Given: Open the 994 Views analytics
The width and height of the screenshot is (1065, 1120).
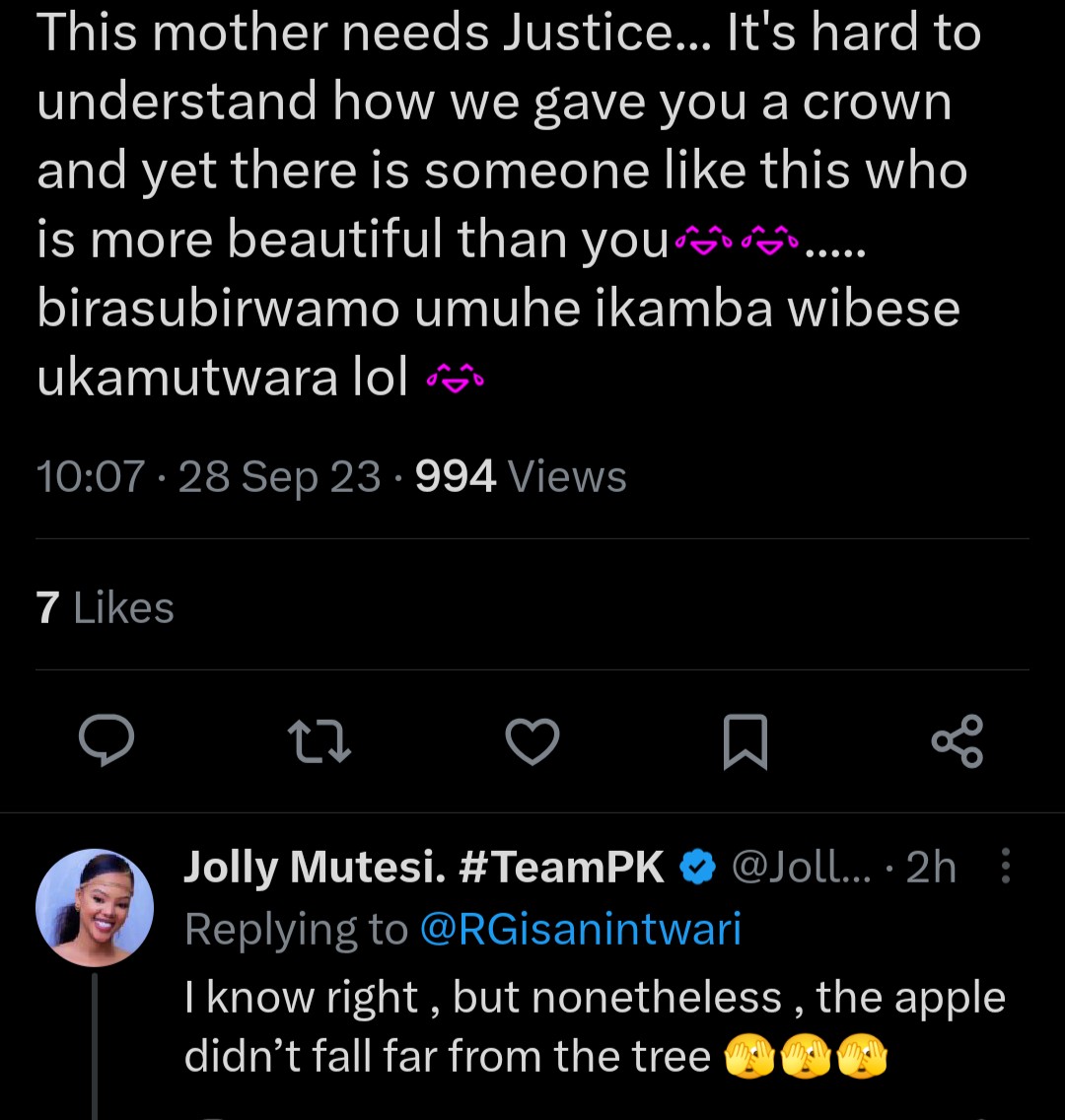Looking at the screenshot, I should coord(521,478).
